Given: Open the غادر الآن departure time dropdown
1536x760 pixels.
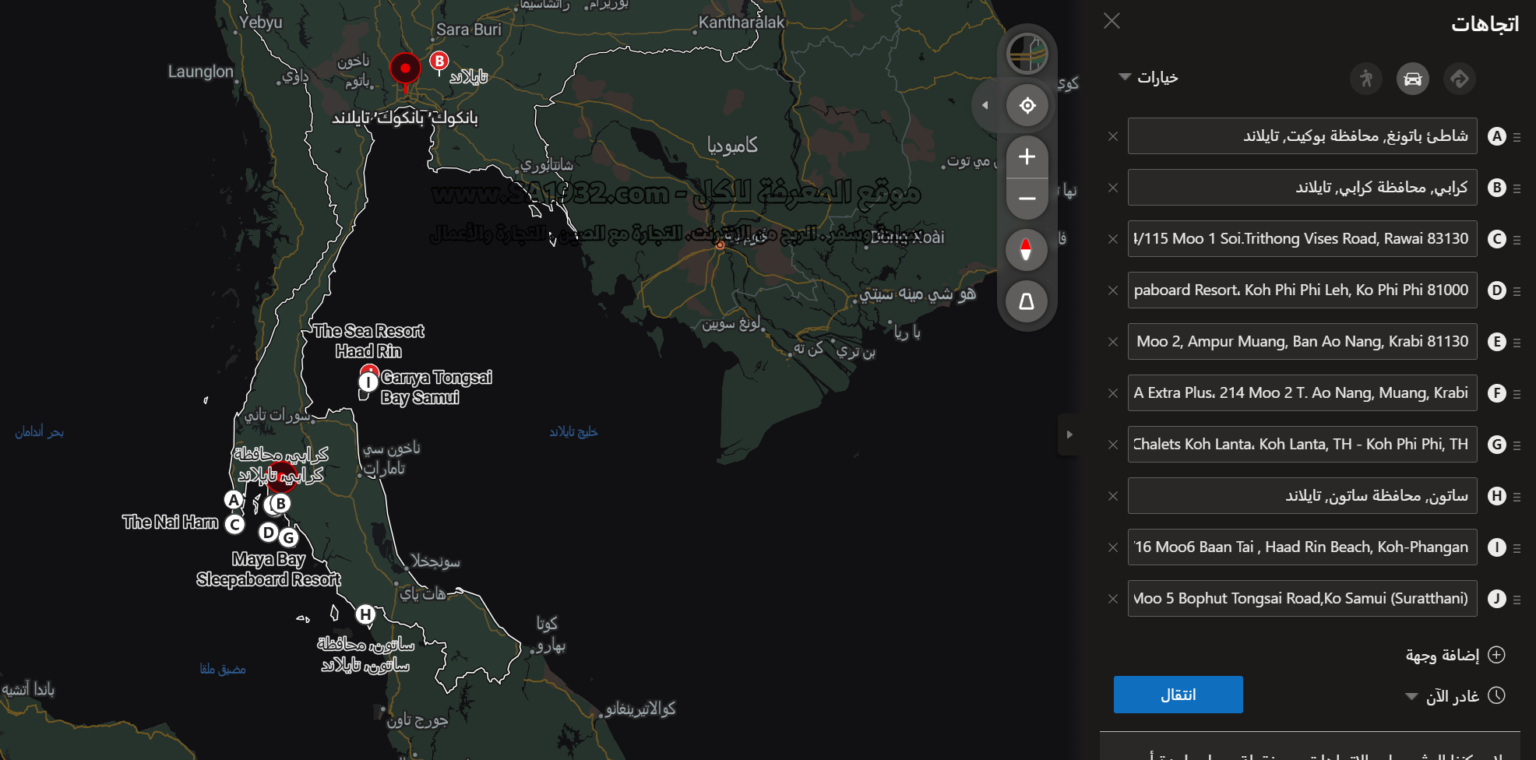Looking at the screenshot, I should click(x=1456, y=696).
